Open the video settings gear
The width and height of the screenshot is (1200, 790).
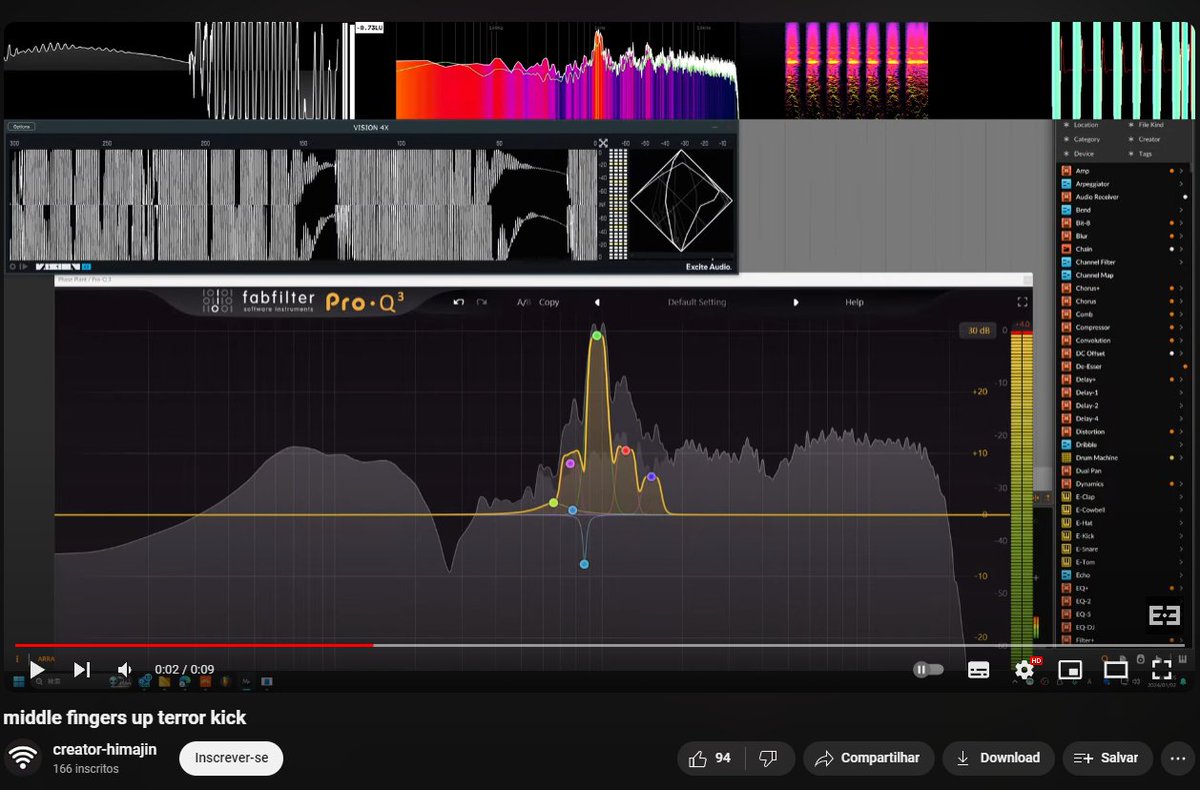(1025, 670)
